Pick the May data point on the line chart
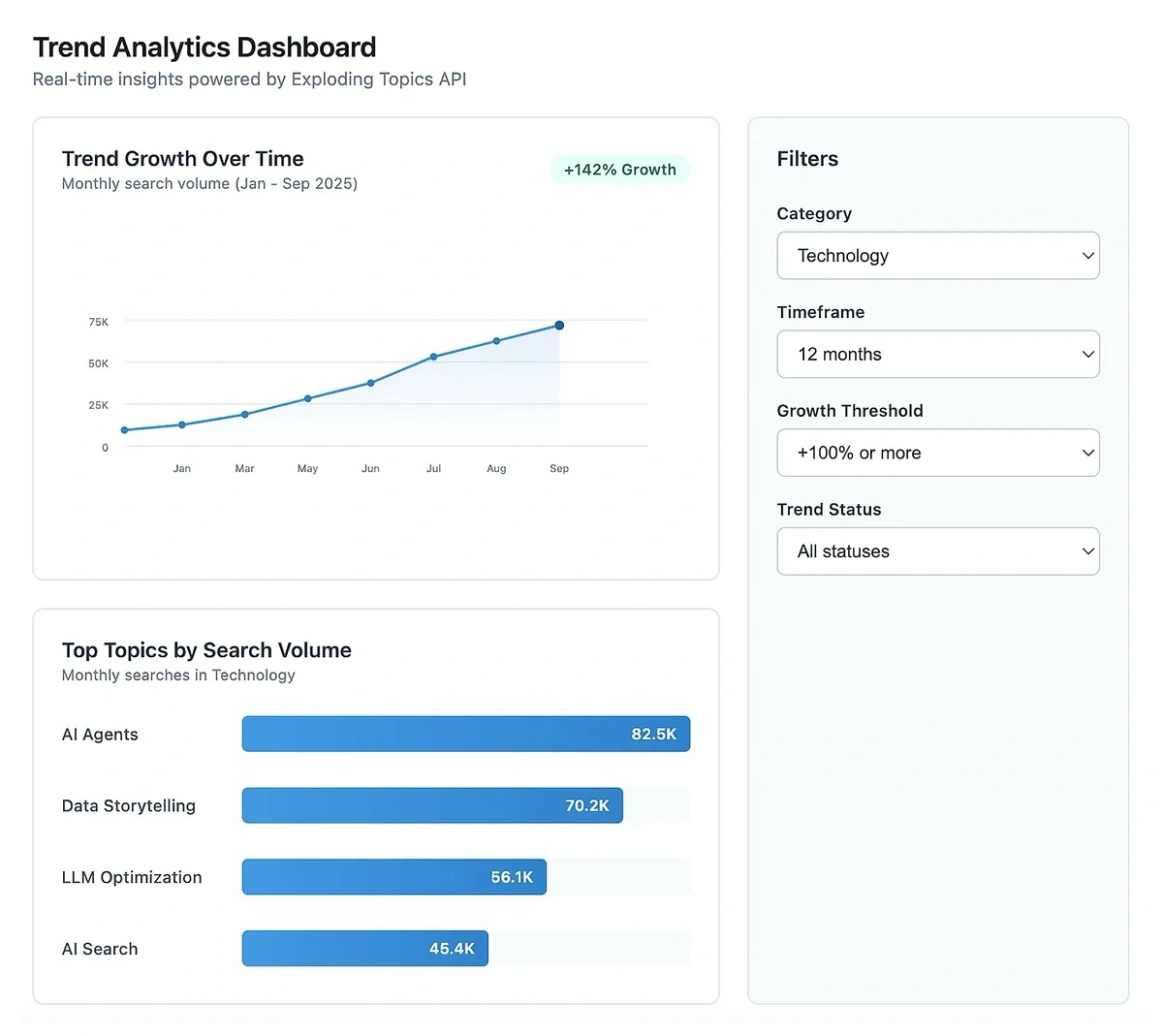Image resolution: width=1163 pixels, height=1036 pixels. pyautogui.click(x=307, y=398)
